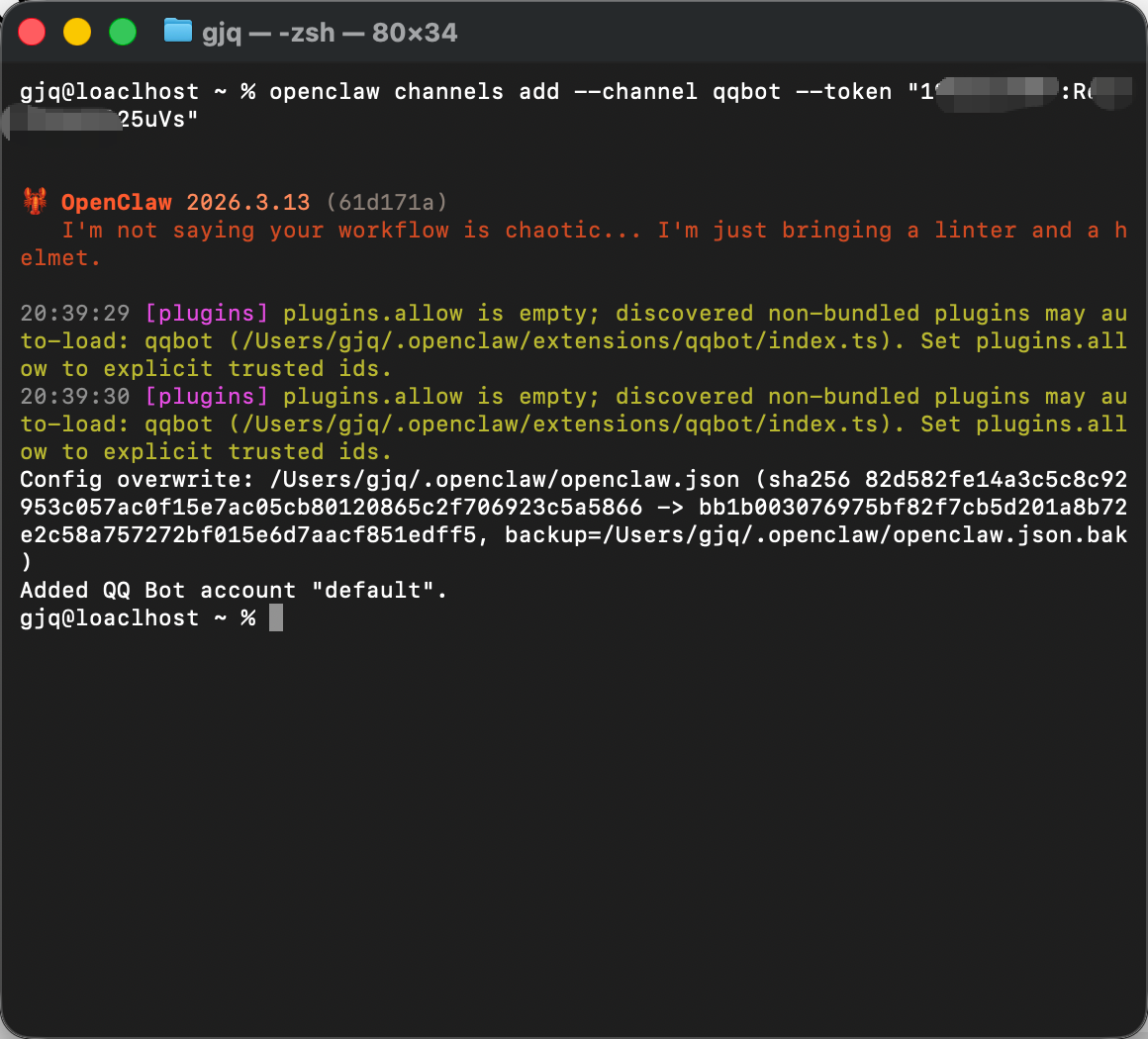
Task: Click the commit hash "(61d171a)"
Action: pos(387,202)
